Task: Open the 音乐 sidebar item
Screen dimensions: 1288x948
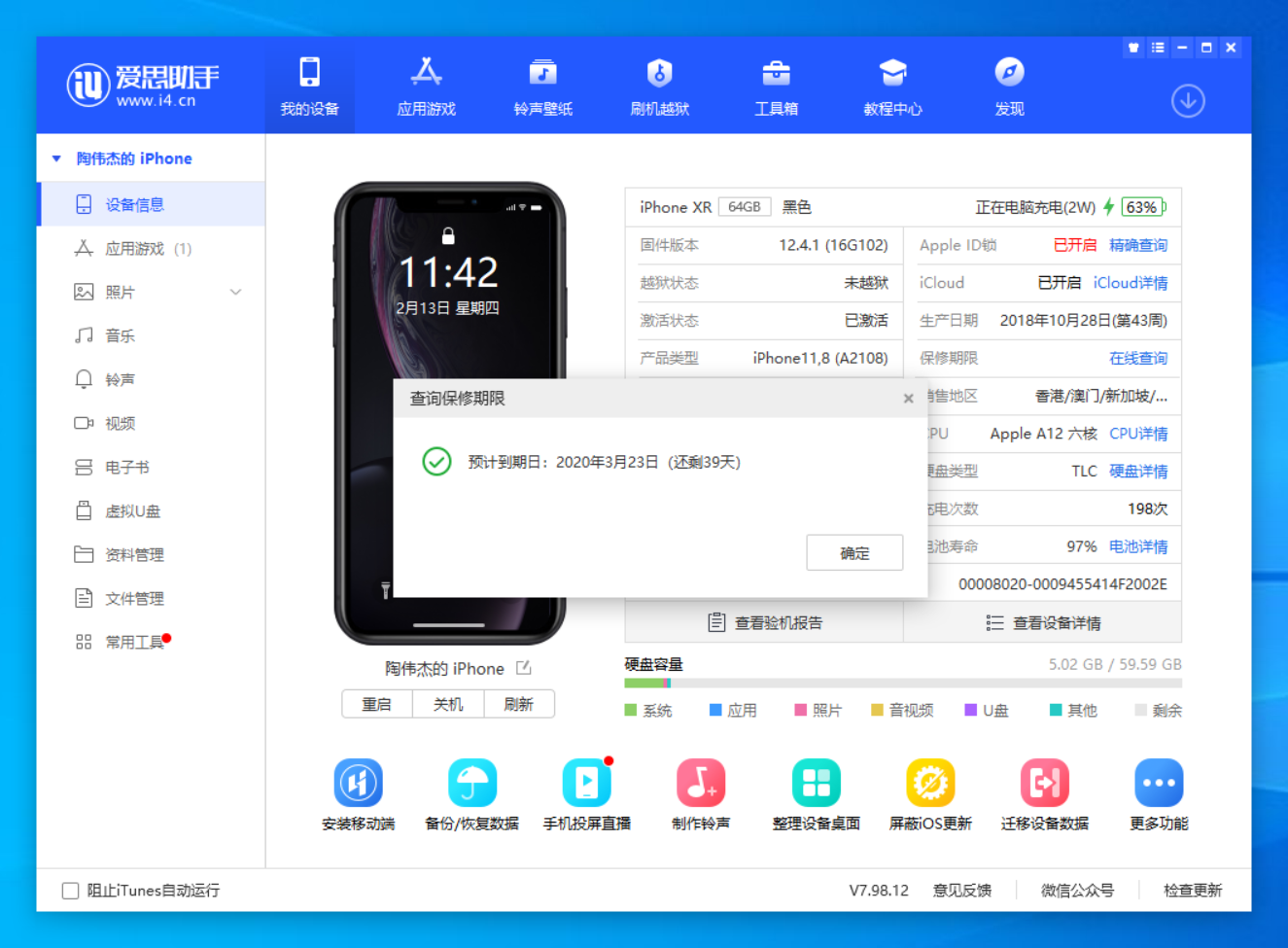Action: click(151, 335)
